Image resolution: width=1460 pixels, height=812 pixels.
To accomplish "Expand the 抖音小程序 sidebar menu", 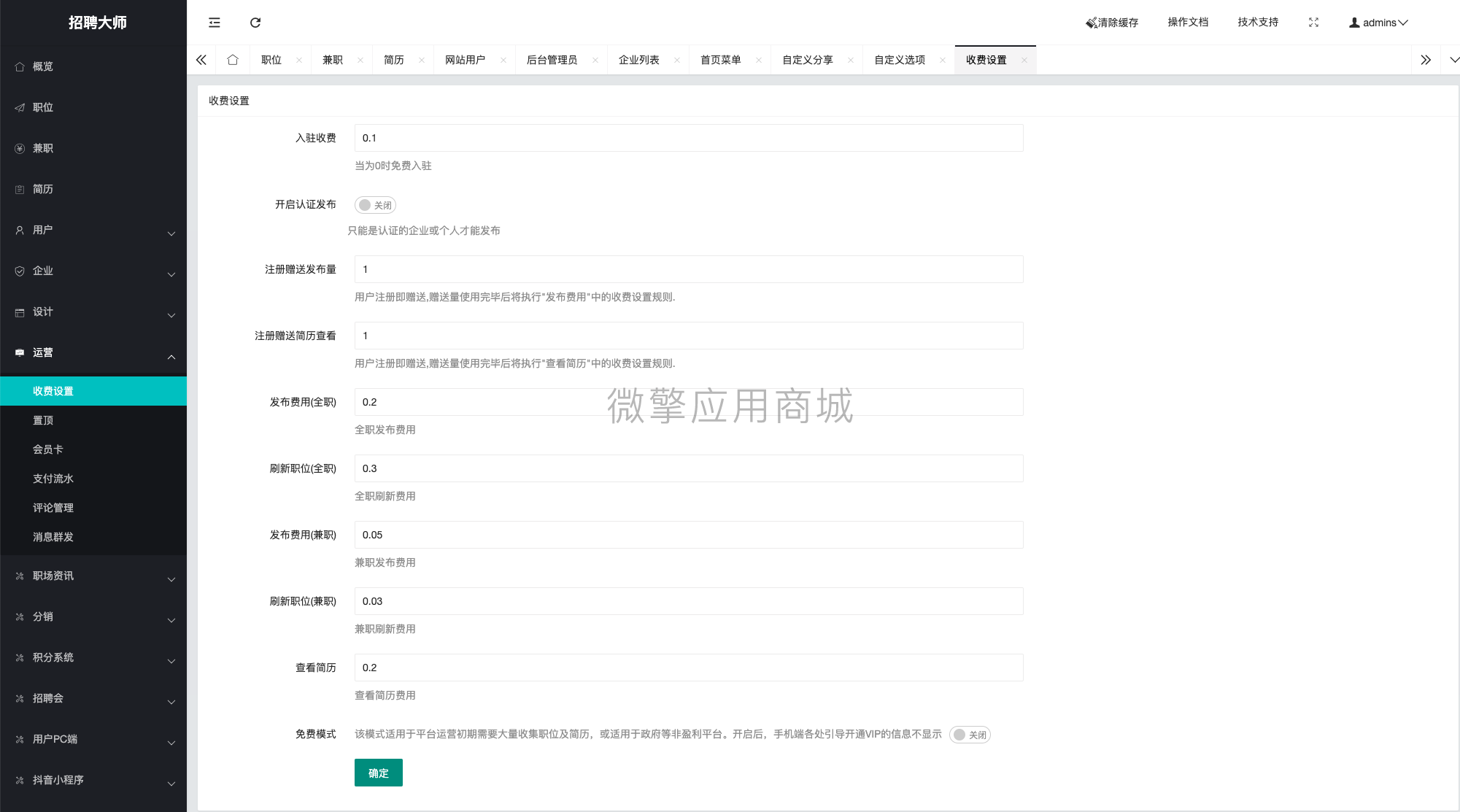I will pyautogui.click(x=93, y=780).
